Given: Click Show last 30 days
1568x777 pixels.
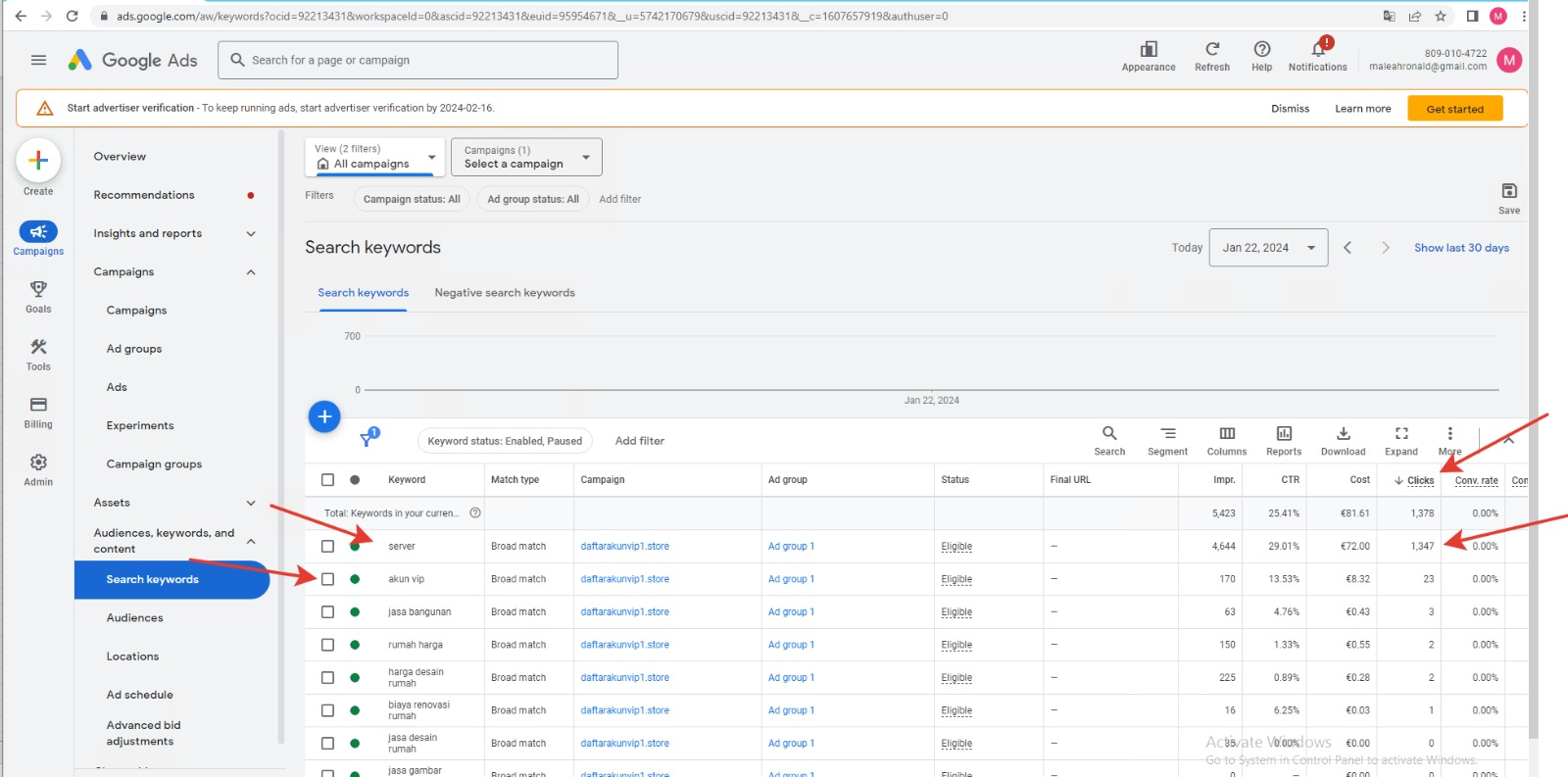Looking at the screenshot, I should 1461,248.
